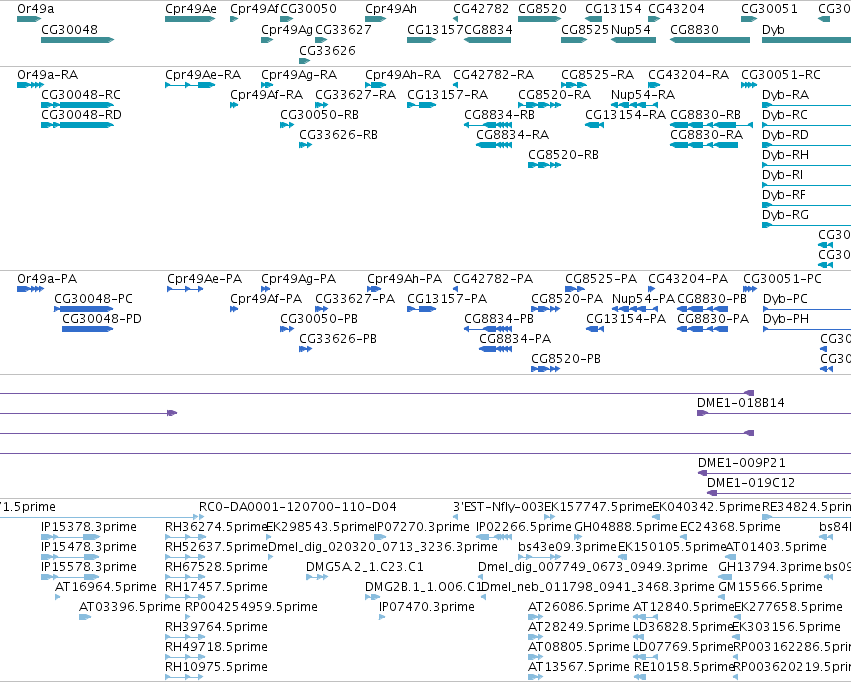The image size is (851, 682).
Task: Click the CG8520 gene label
Action: tap(542, 9)
